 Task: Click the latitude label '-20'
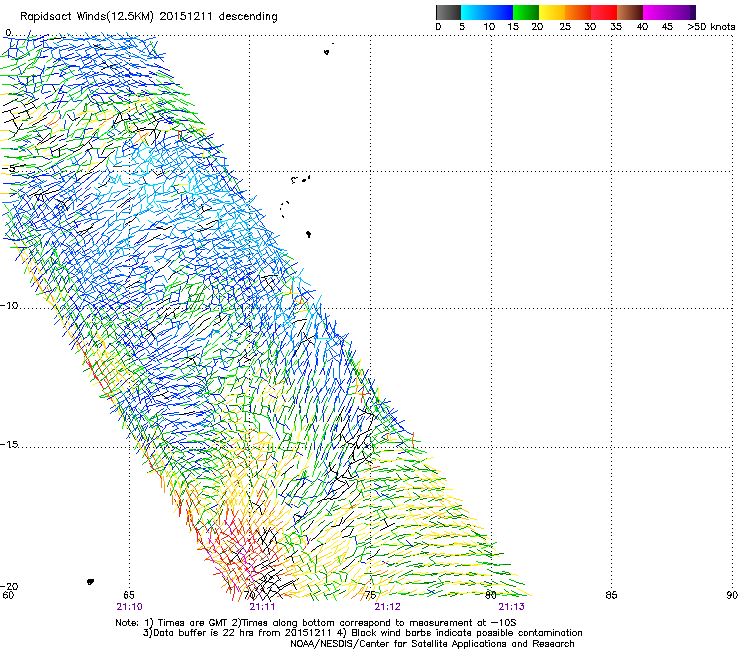point(9,586)
